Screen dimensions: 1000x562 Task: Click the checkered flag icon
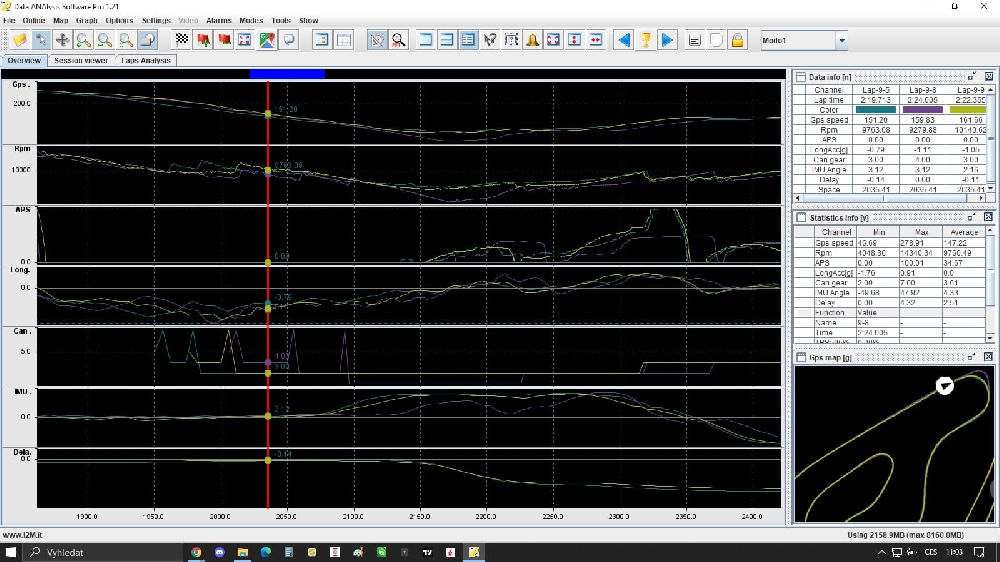[x=181, y=40]
